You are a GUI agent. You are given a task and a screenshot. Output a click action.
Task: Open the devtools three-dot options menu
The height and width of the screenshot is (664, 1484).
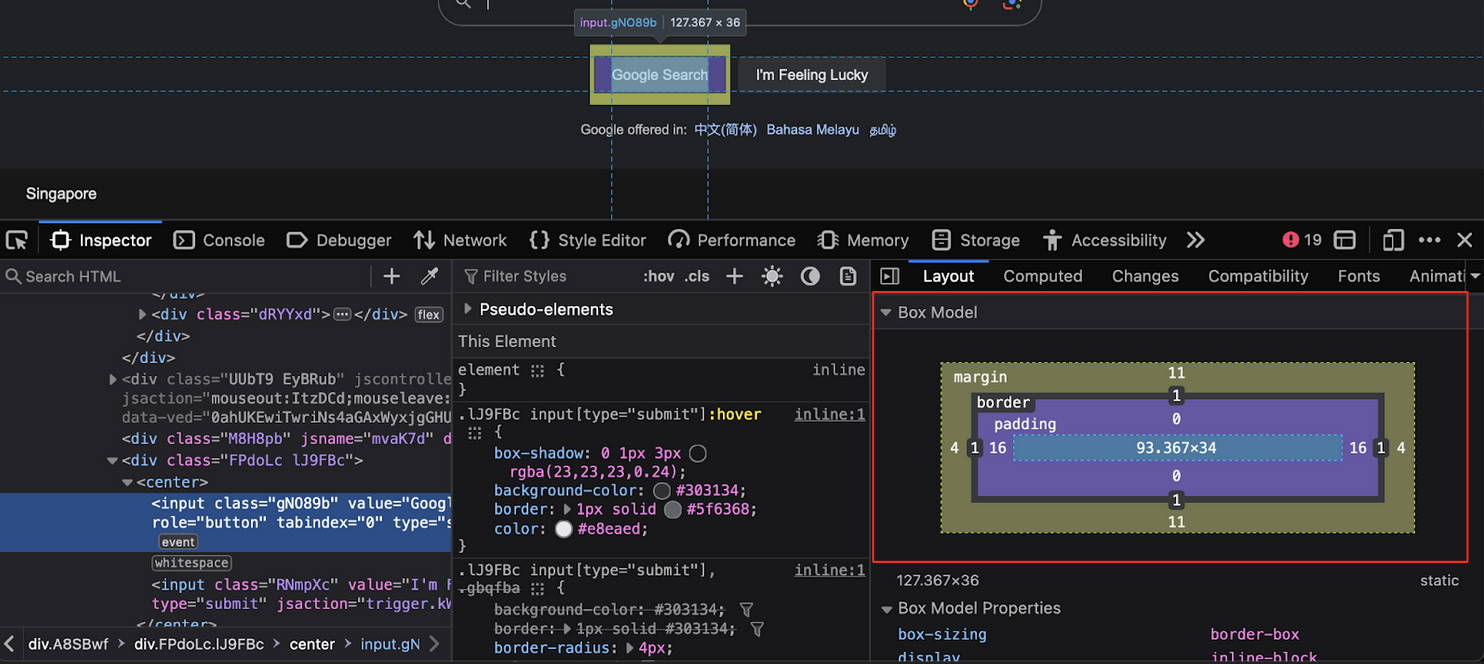1429,240
